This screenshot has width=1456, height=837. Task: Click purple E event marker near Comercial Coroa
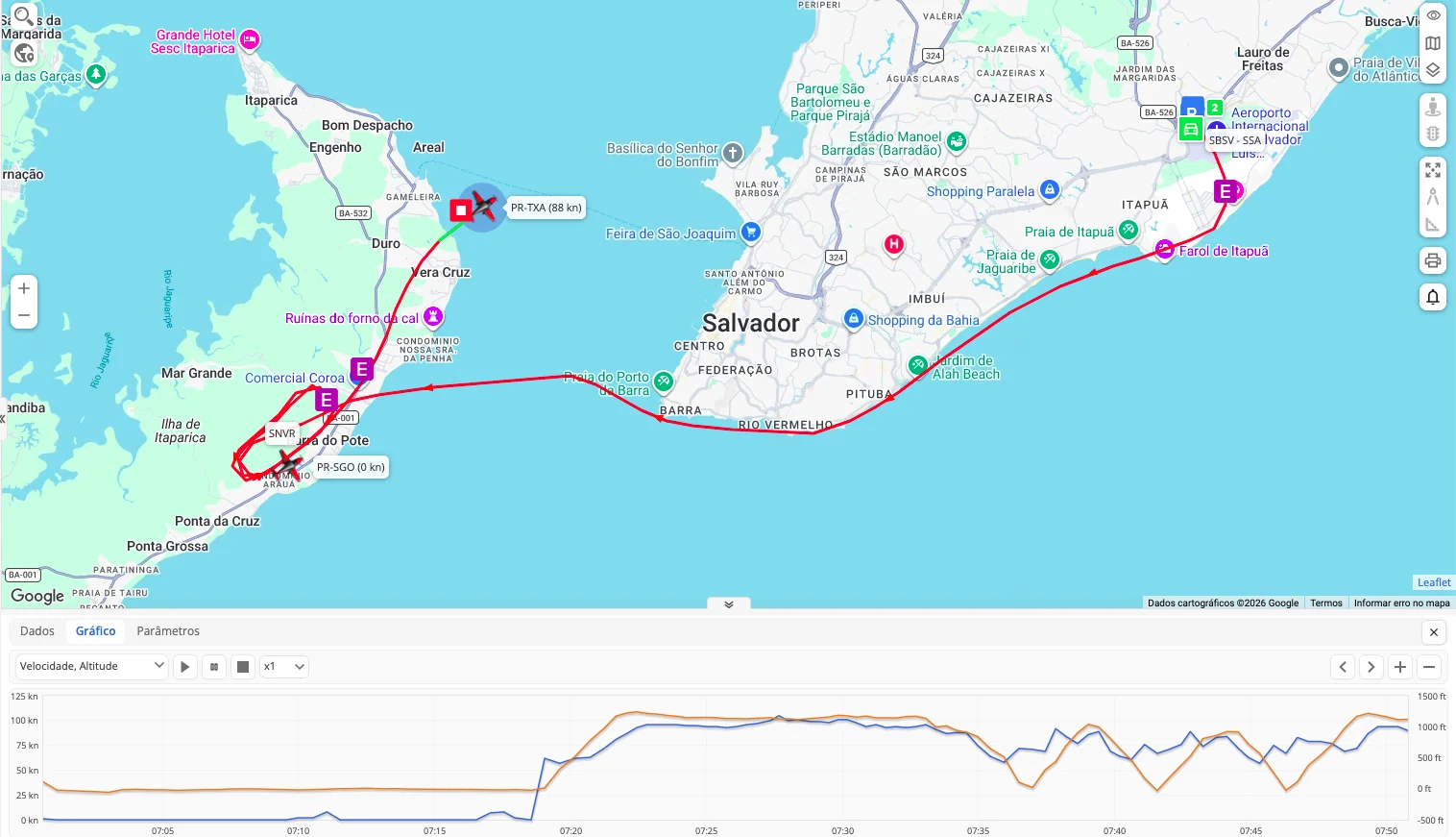[362, 369]
